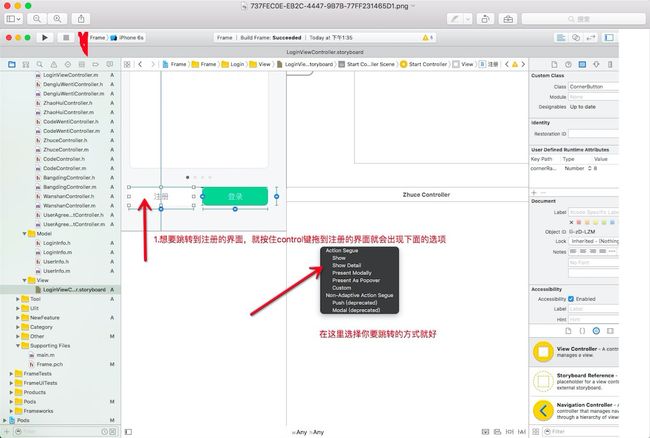Show the attributes inspector

point(596,64)
